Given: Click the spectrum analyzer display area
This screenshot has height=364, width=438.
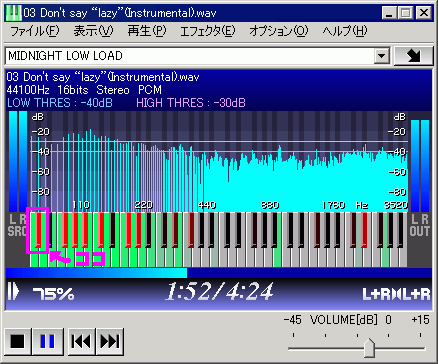Looking at the screenshot, I should point(219,161).
